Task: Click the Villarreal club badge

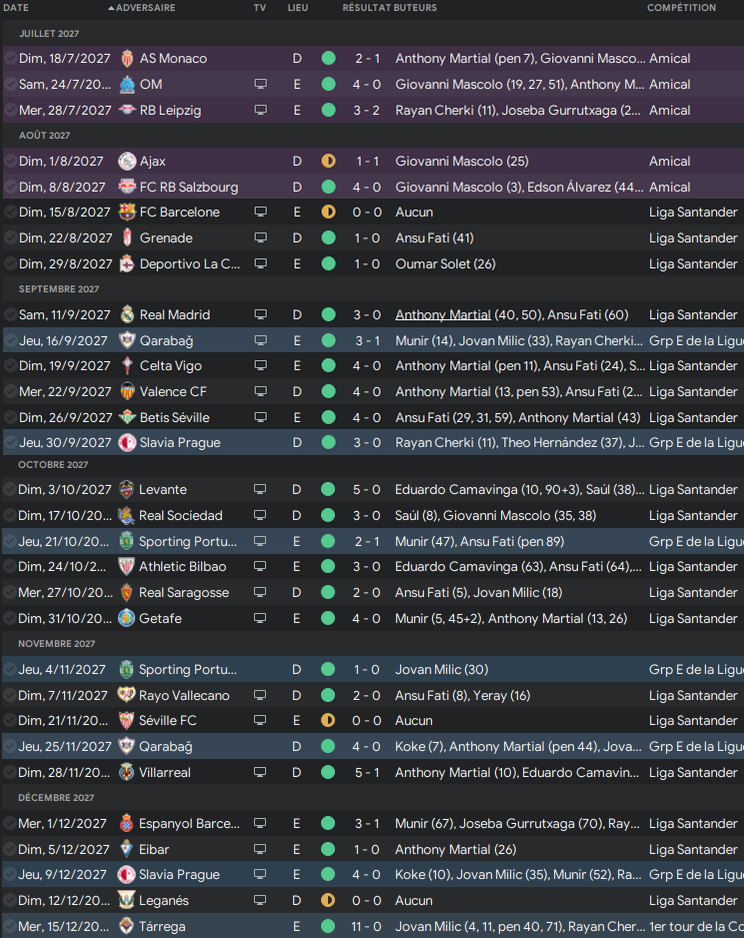Action: coord(126,772)
